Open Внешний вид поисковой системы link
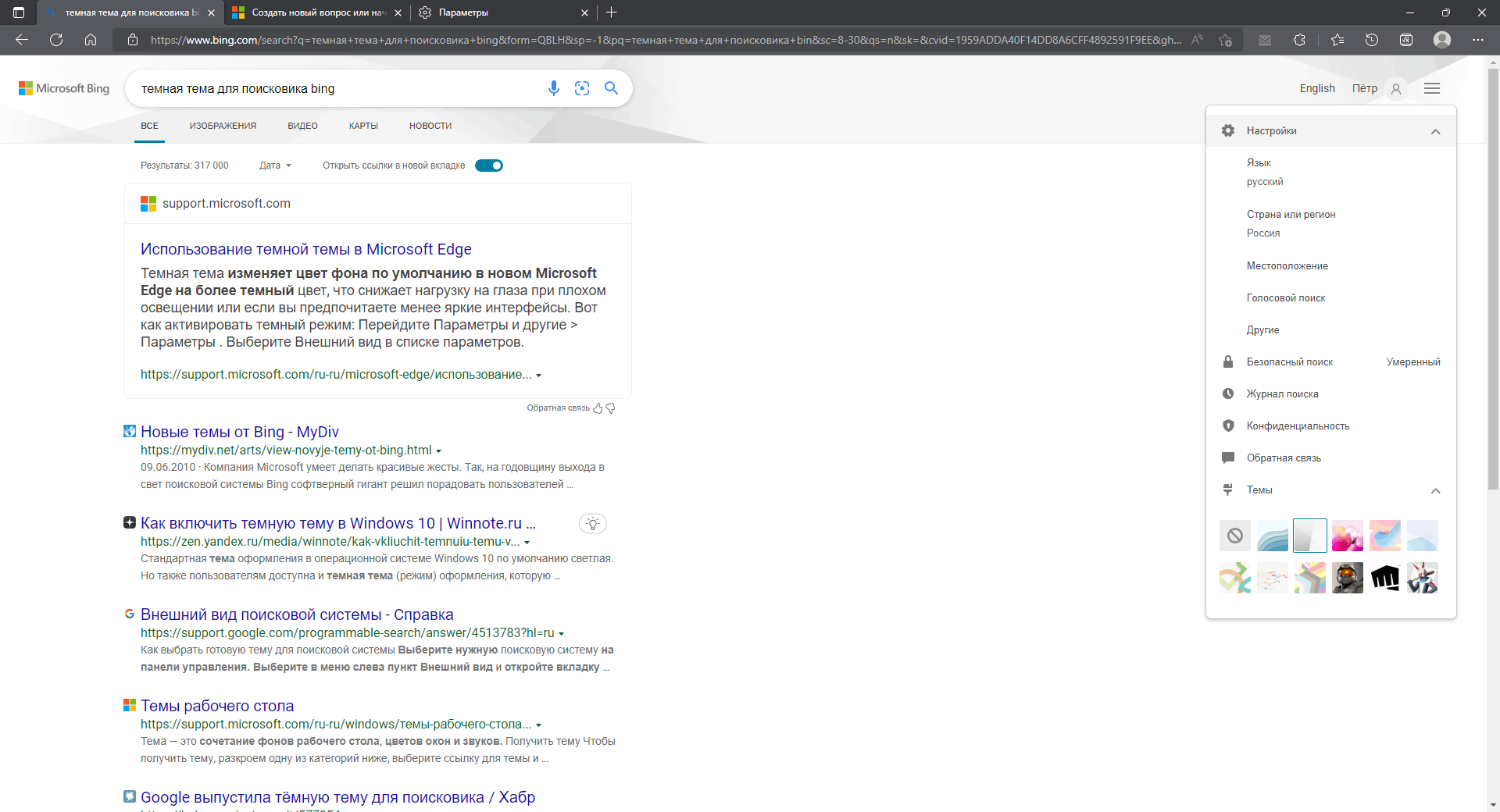1500x812 pixels. coord(297,614)
